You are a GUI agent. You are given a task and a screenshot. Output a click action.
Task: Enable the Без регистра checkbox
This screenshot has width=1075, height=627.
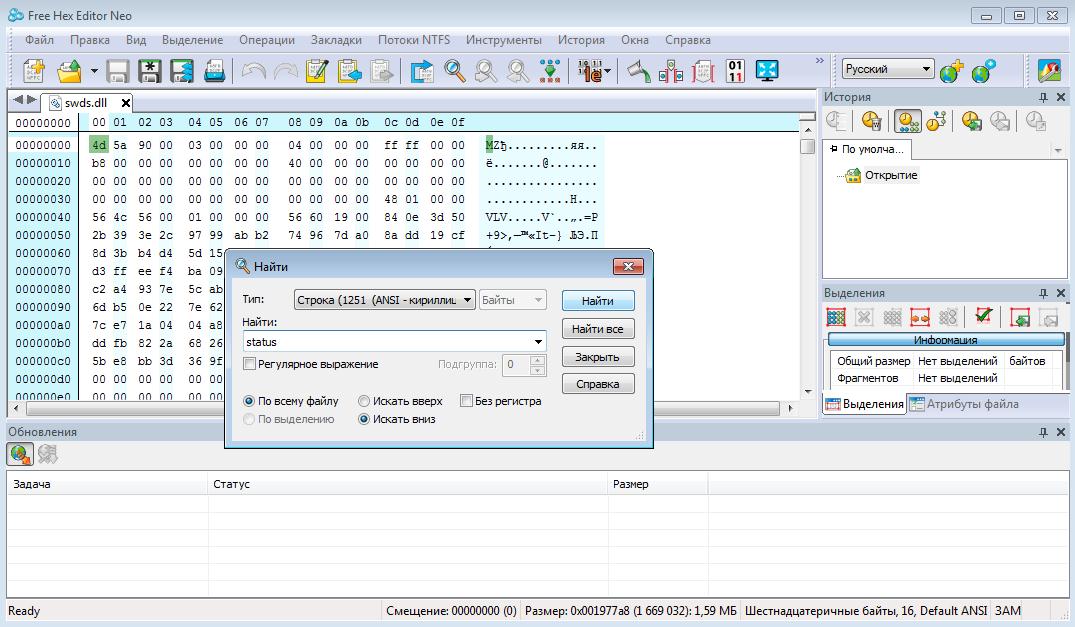466,401
